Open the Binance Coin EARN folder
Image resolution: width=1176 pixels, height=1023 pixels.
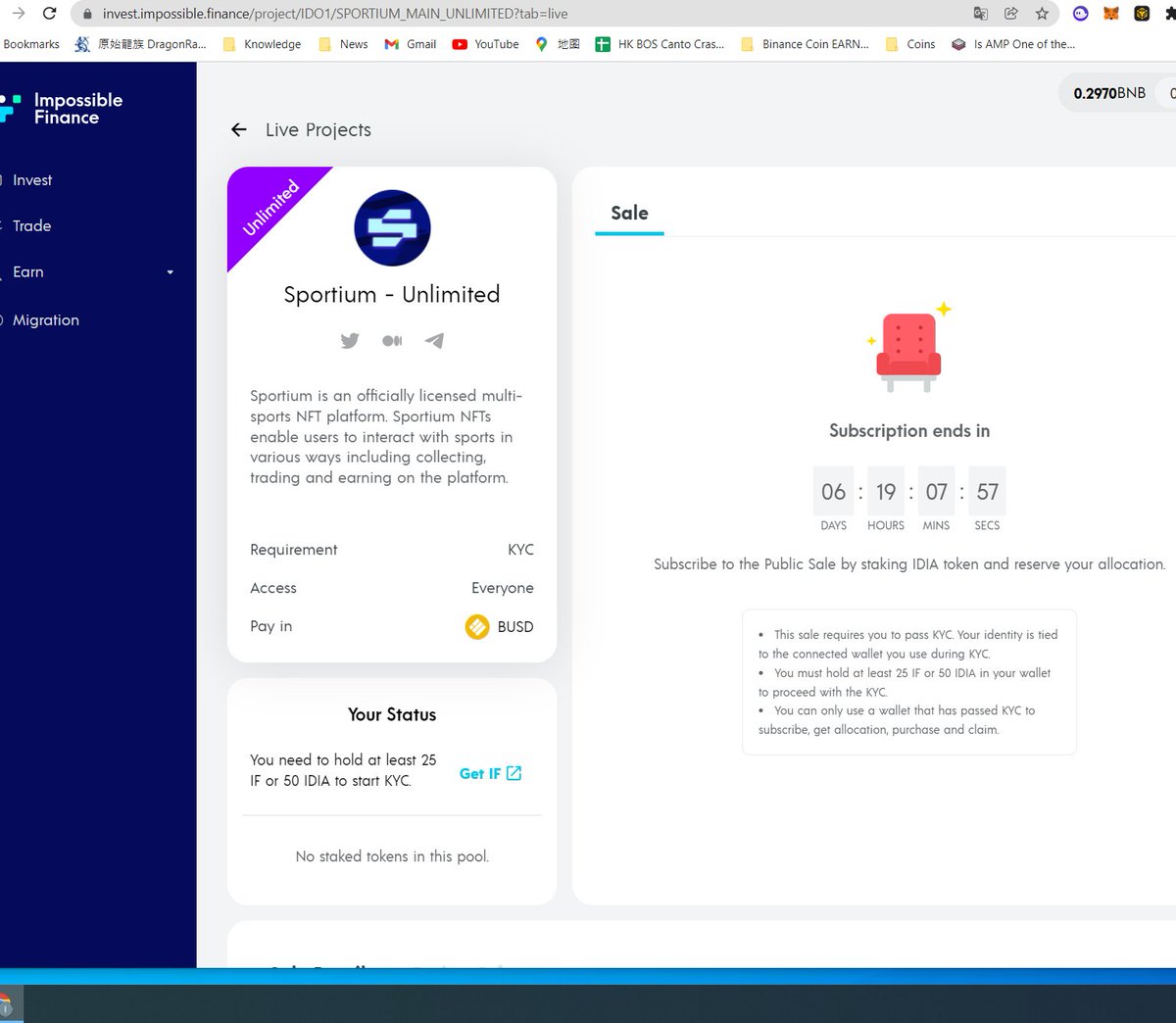pyautogui.click(x=806, y=44)
